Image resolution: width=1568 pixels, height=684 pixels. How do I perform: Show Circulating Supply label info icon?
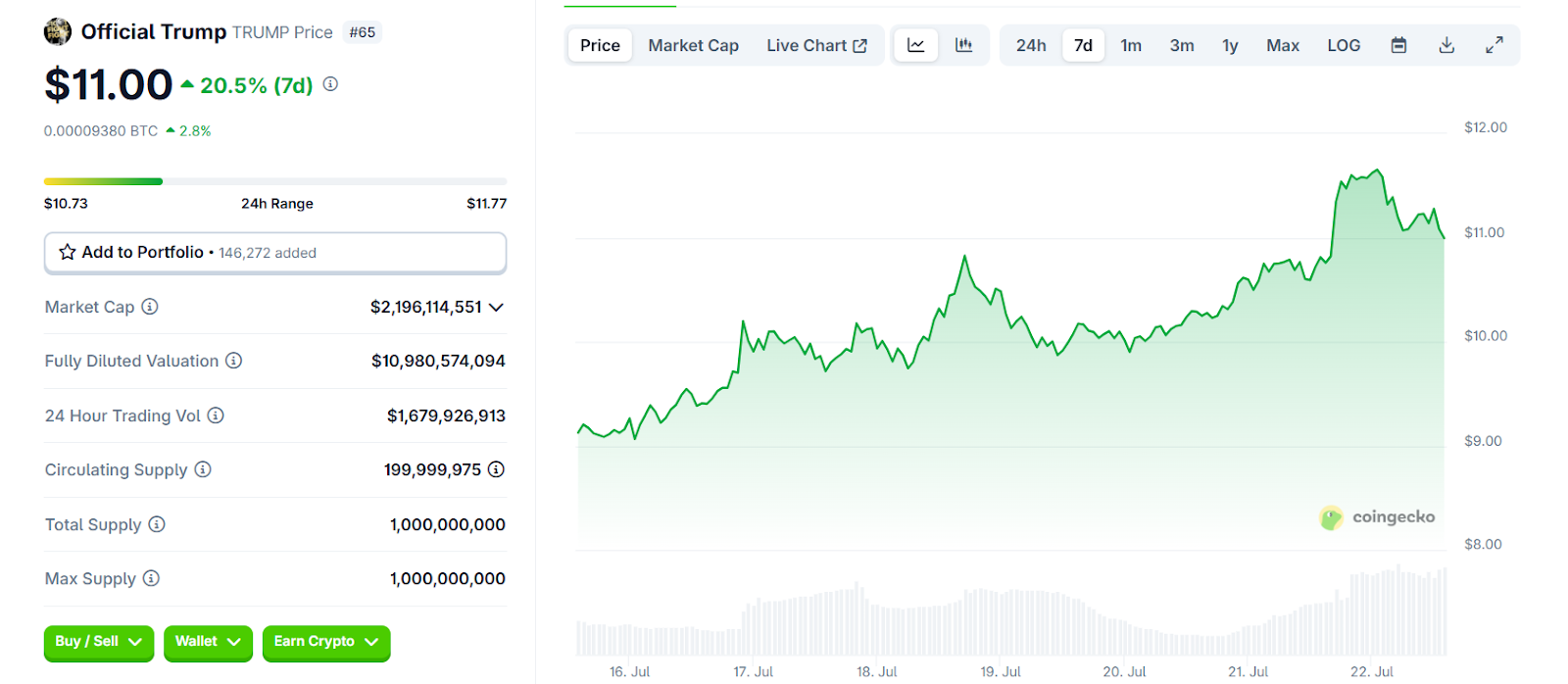(203, 469)
